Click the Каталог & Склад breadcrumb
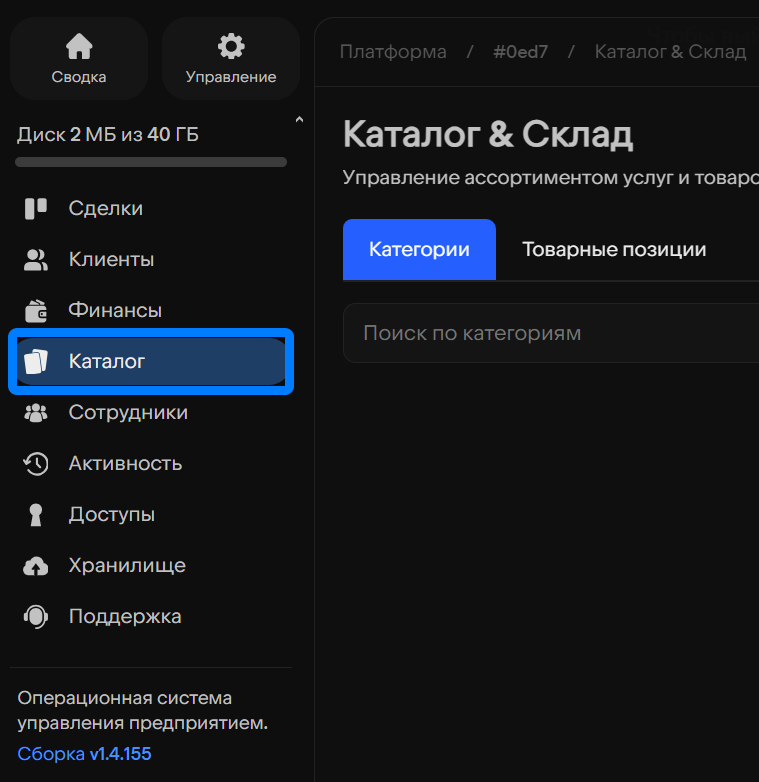 pos(670,51)
